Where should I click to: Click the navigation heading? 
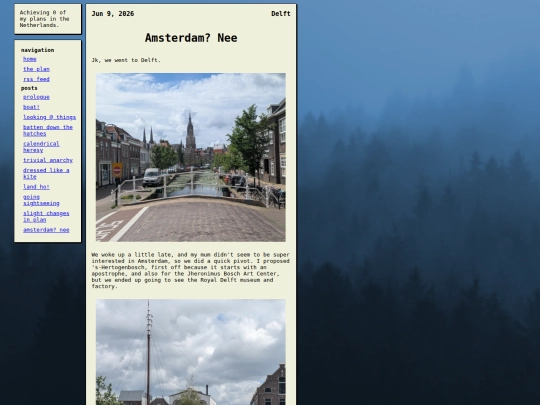(37, 50)
